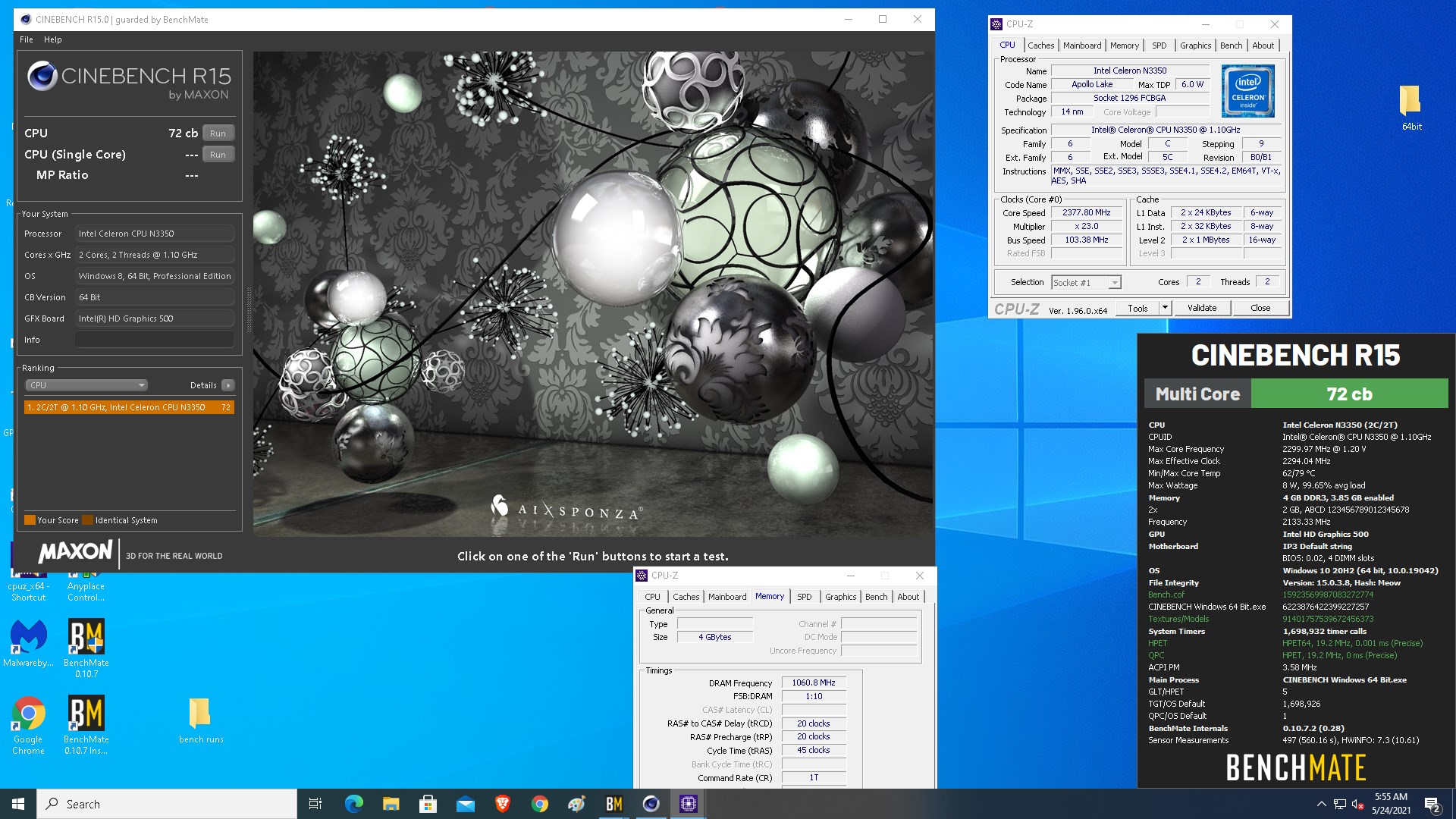Switch to Bench tab in bottom CPU-Z
Viewport: 1456px width, 819px height.
click(x=876, y=597)
